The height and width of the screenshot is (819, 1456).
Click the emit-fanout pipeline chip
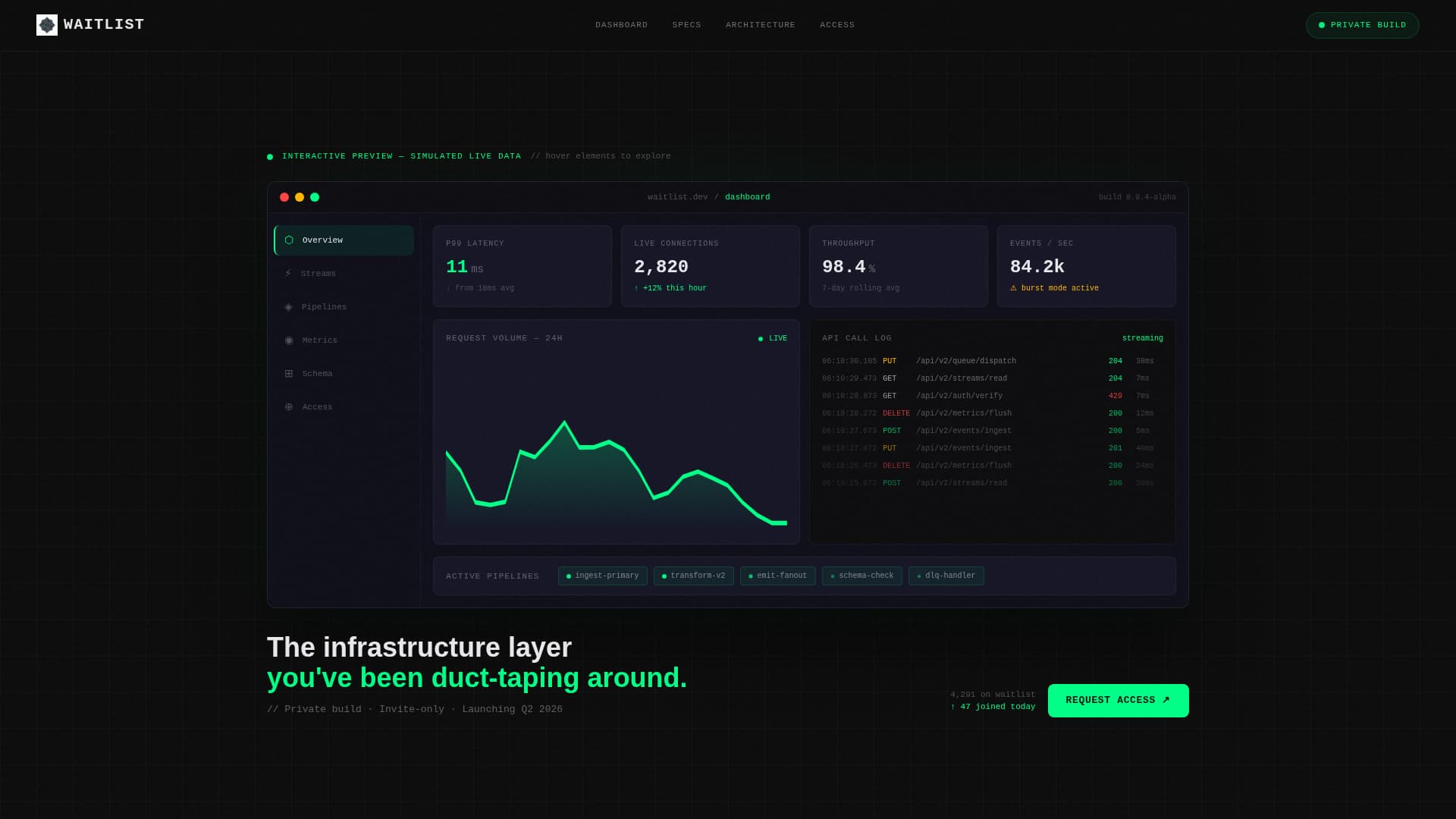coord(778,576)
